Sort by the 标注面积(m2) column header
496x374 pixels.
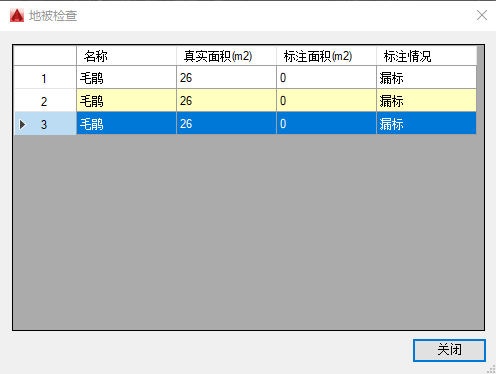point(326,56)
